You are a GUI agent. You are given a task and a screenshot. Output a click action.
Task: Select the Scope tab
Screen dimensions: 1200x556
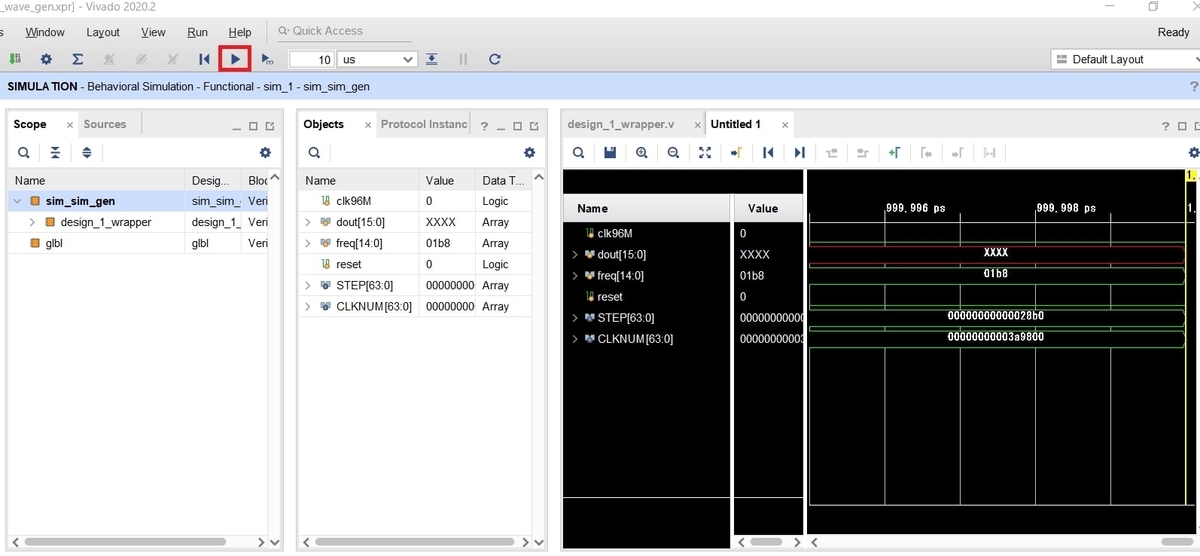(30, 124)
